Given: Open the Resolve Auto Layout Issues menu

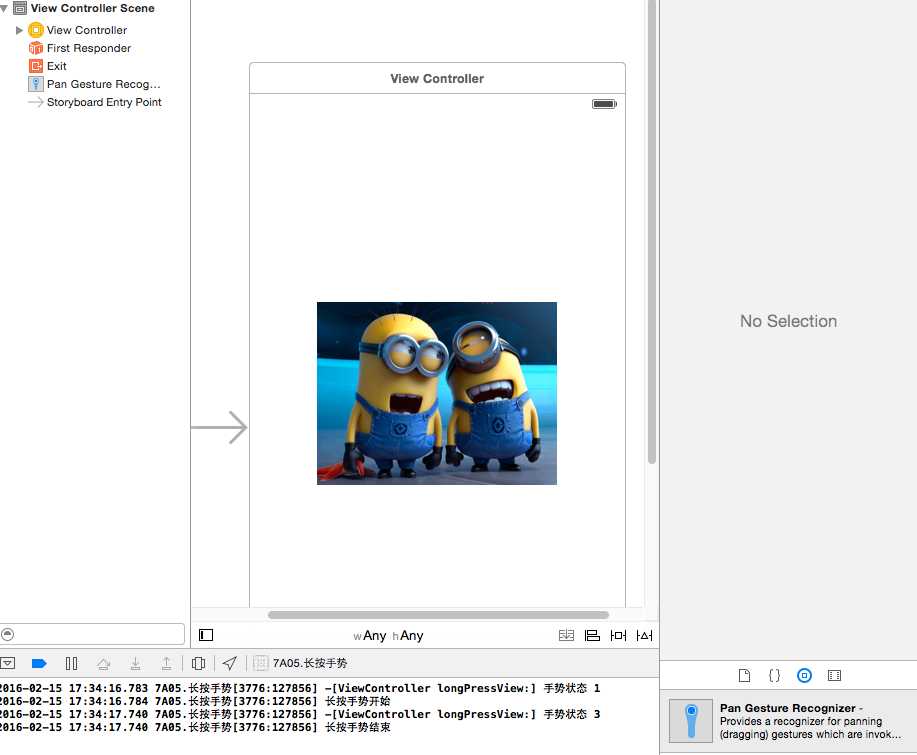Looking at the screenshot, I should pyautogui.click(x=644, y=635).
